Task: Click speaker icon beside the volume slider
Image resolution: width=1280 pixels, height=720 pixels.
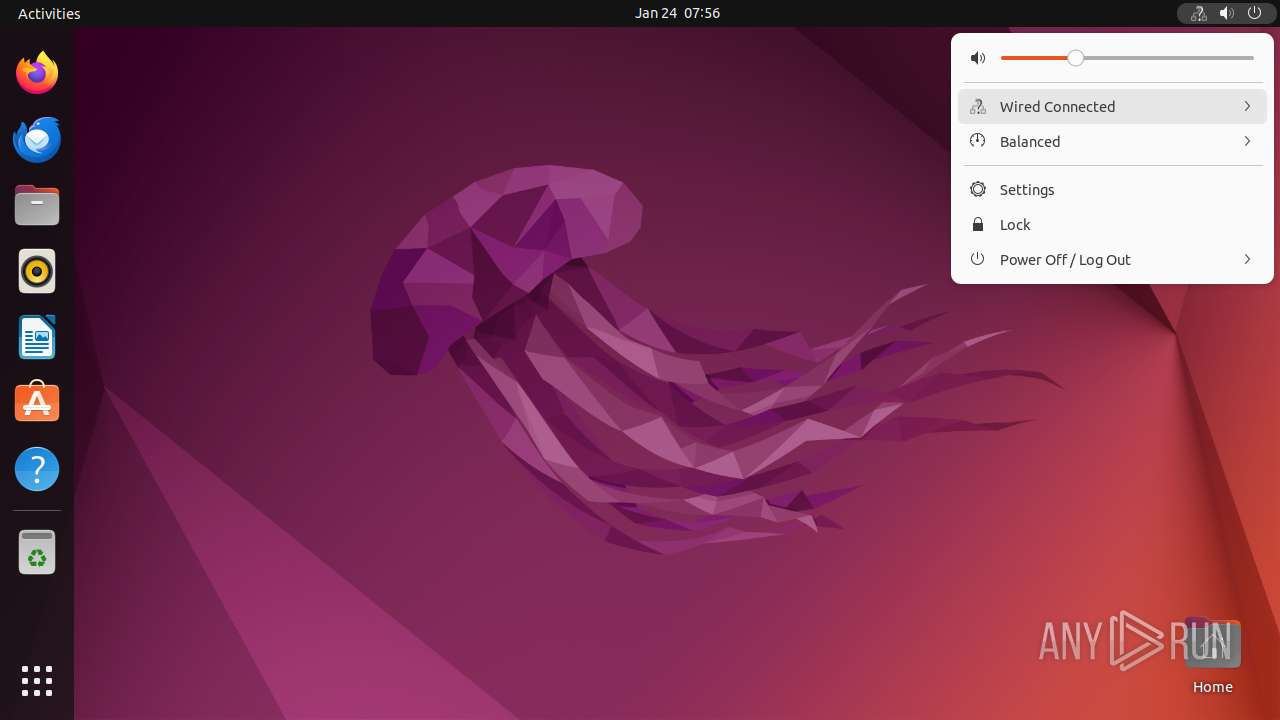Action: (x=978, y=58)
